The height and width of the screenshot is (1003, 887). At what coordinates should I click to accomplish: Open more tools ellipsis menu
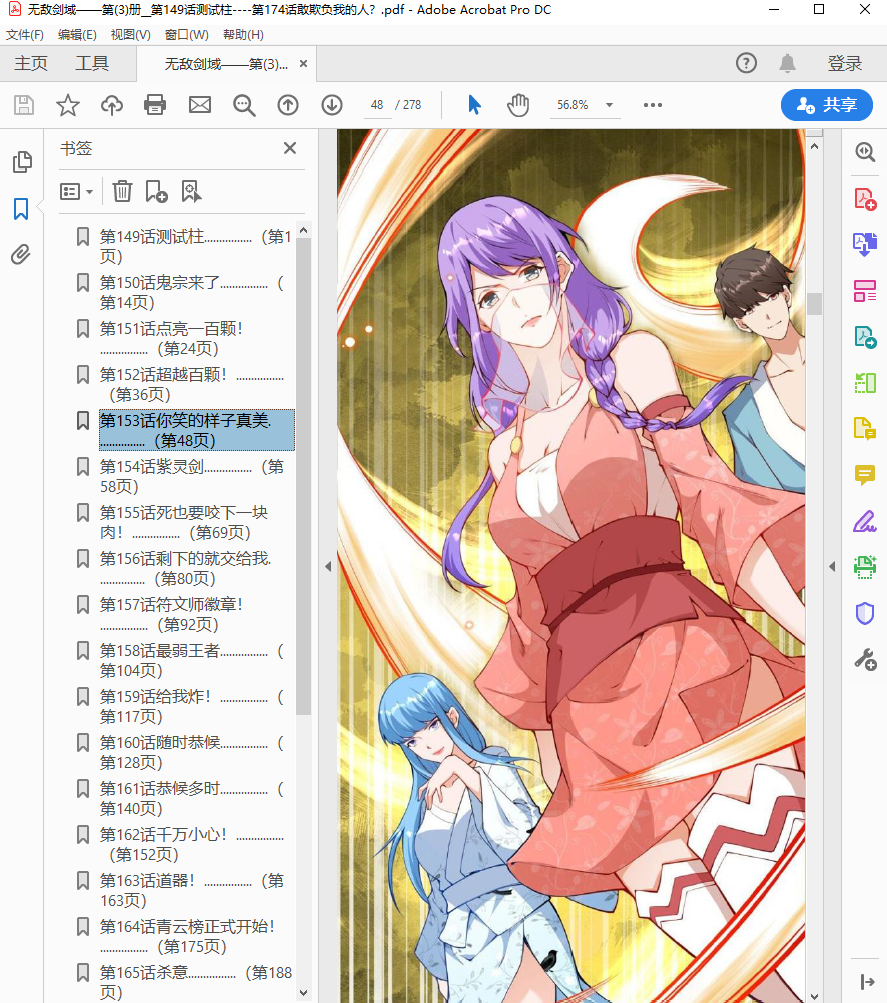(x=653, y=105)
